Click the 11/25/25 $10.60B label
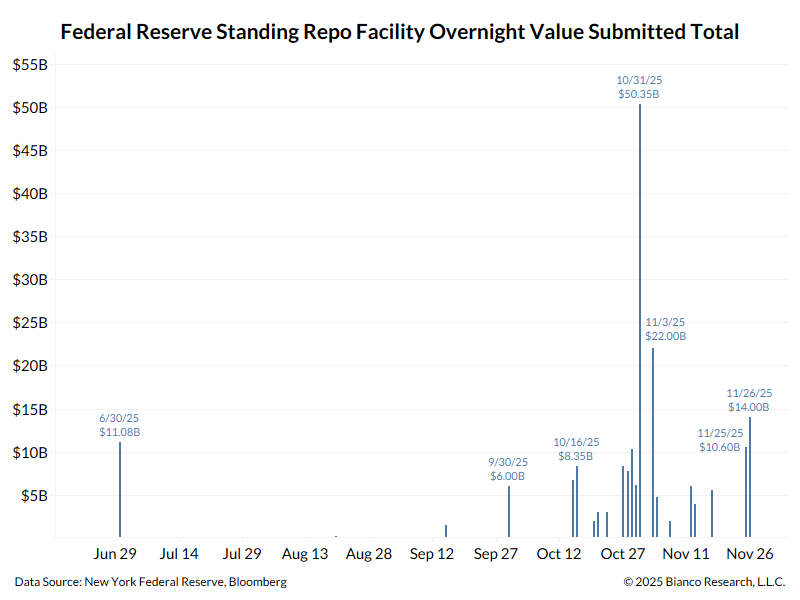Image resolution: width=800 pixels, height=600 pixels. [x=721, y=441]
